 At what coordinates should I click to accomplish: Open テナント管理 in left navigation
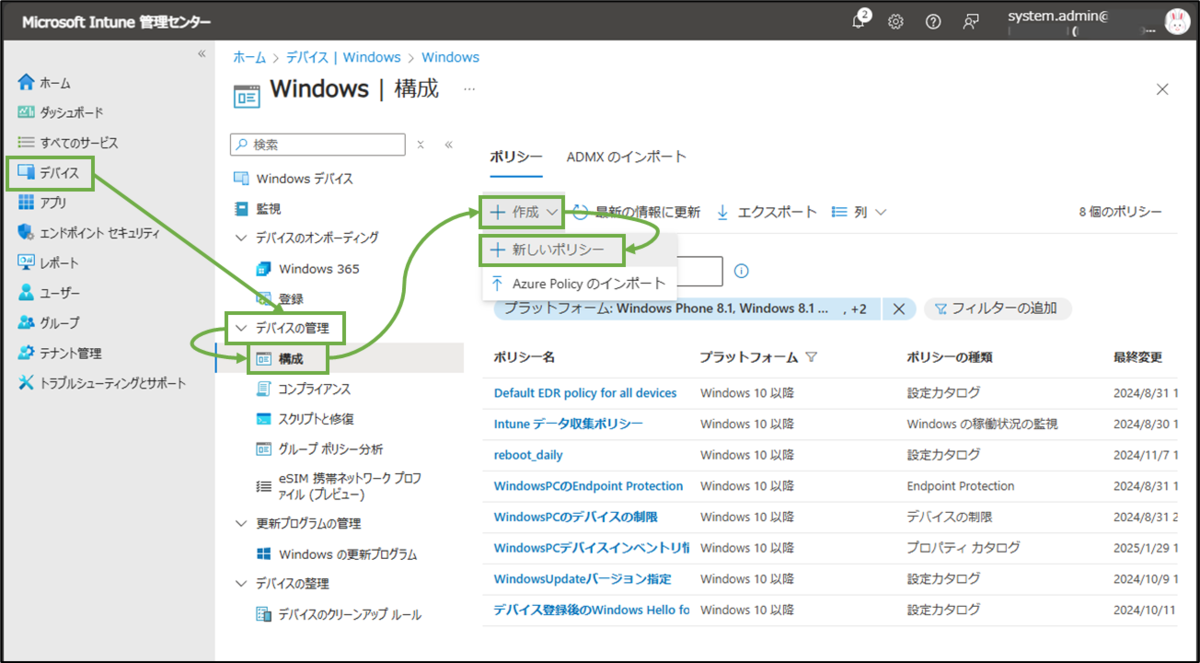(x=59, y=353)
